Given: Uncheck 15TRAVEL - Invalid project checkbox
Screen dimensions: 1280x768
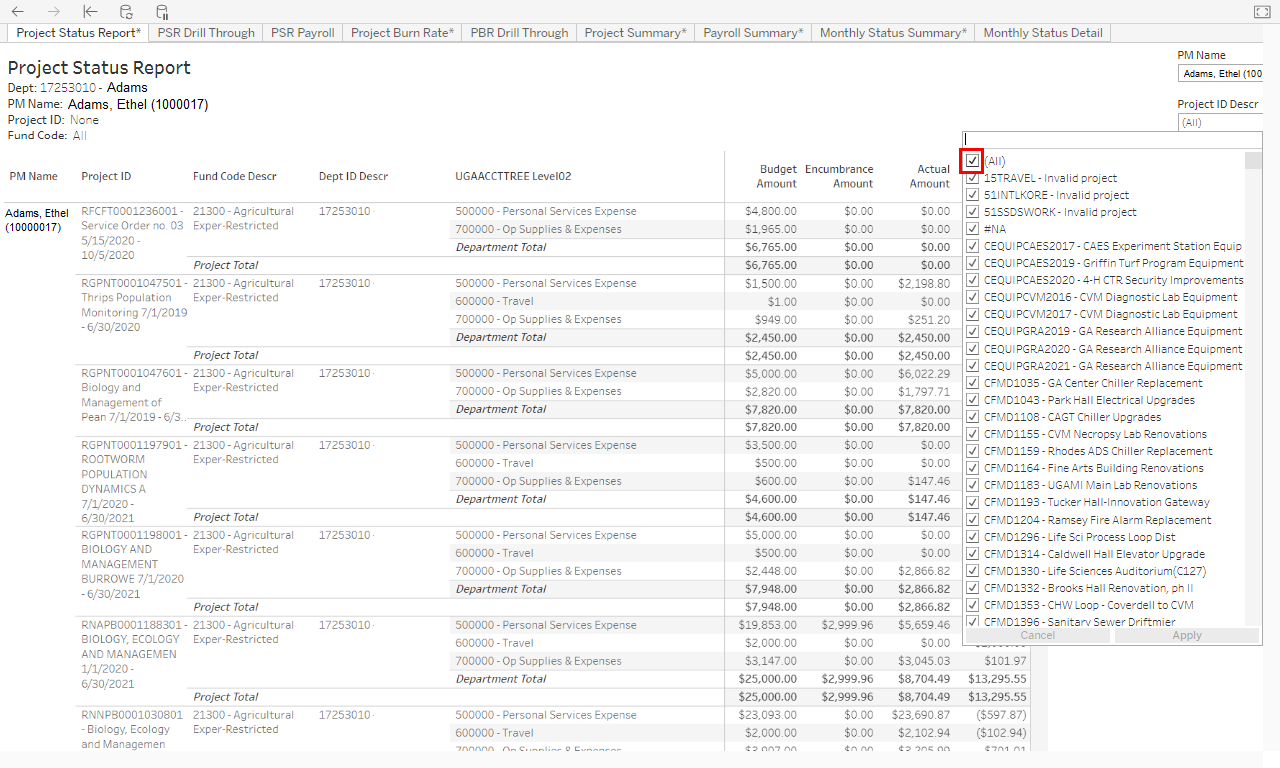Looking at the screenshot, I should tap(972, 178).
